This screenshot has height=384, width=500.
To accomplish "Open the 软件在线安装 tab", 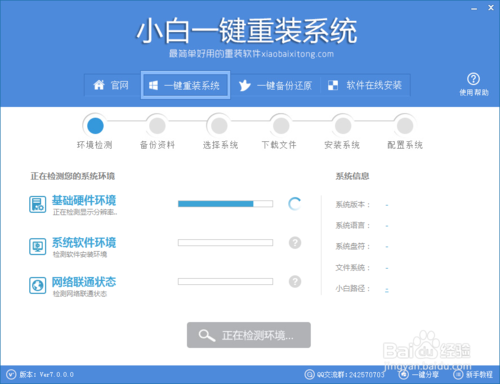I will pyautogui.click(x=365, y=85).
